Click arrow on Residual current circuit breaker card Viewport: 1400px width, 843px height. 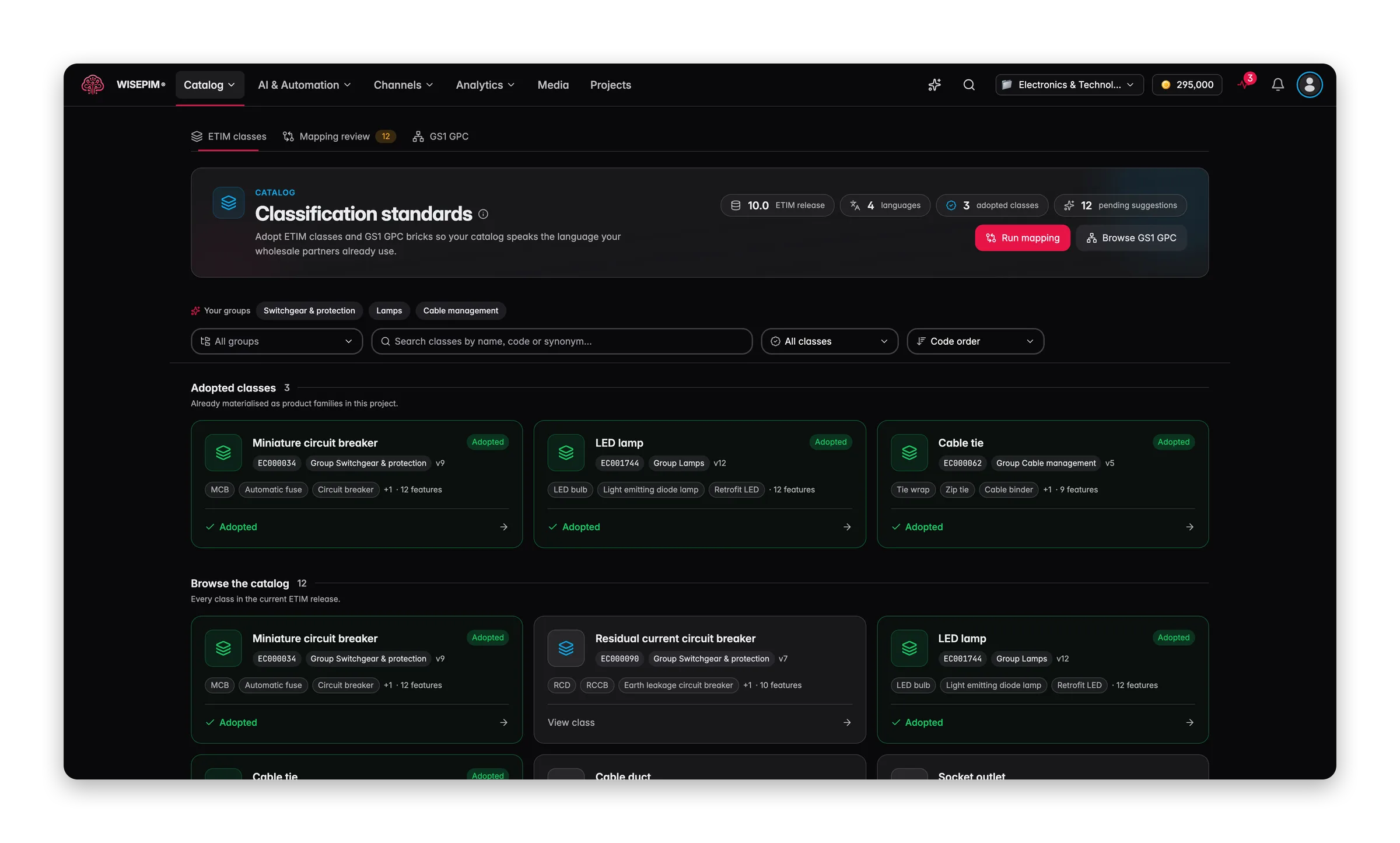pyautogui.click(x=847, y=722)
